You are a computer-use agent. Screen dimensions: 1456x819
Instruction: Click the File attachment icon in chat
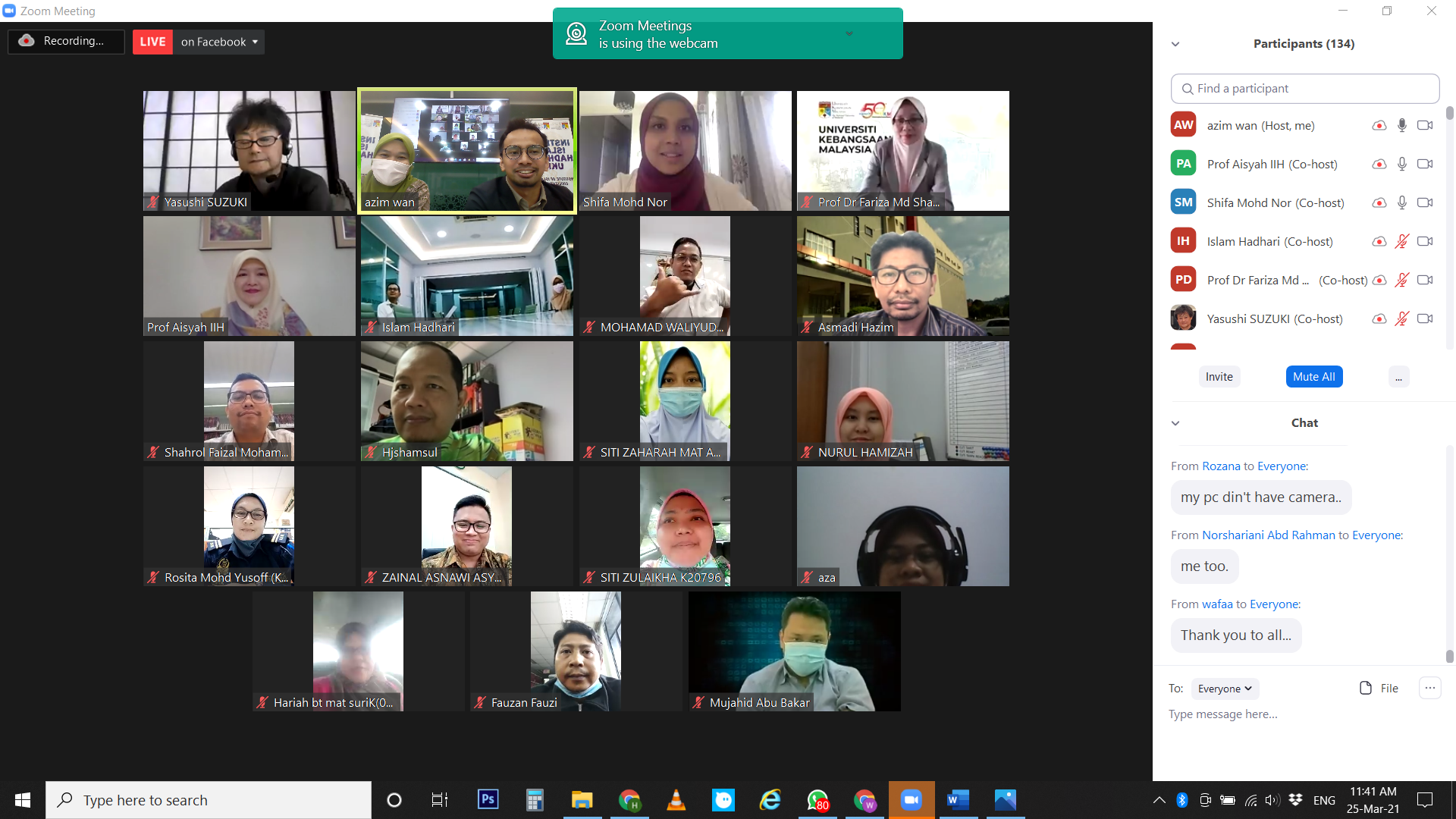coord(1366,688)
